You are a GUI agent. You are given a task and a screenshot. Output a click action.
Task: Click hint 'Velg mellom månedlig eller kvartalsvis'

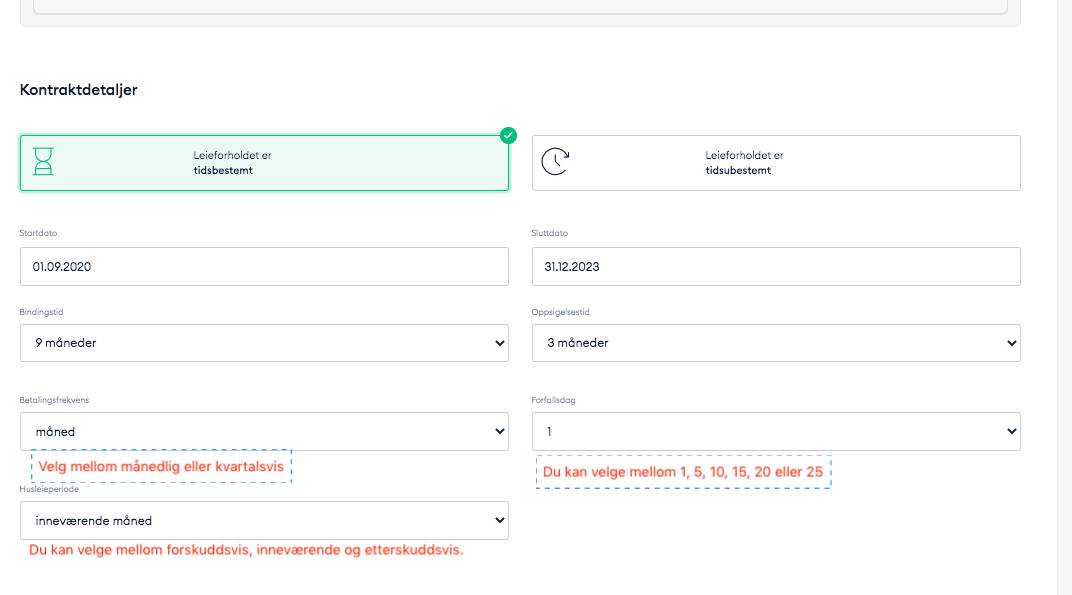(x=161, y=466)
